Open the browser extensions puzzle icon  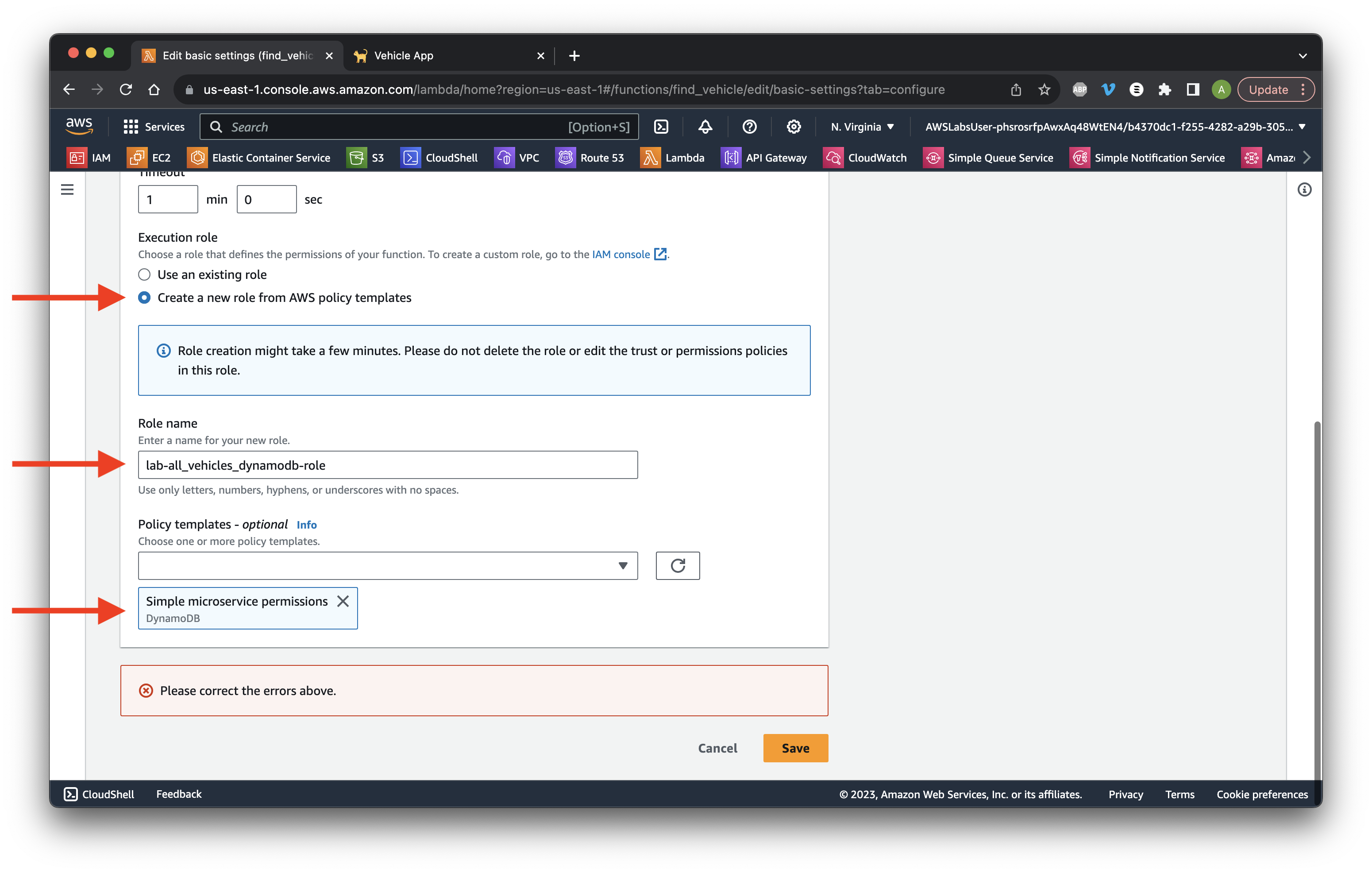(1164, 89)
